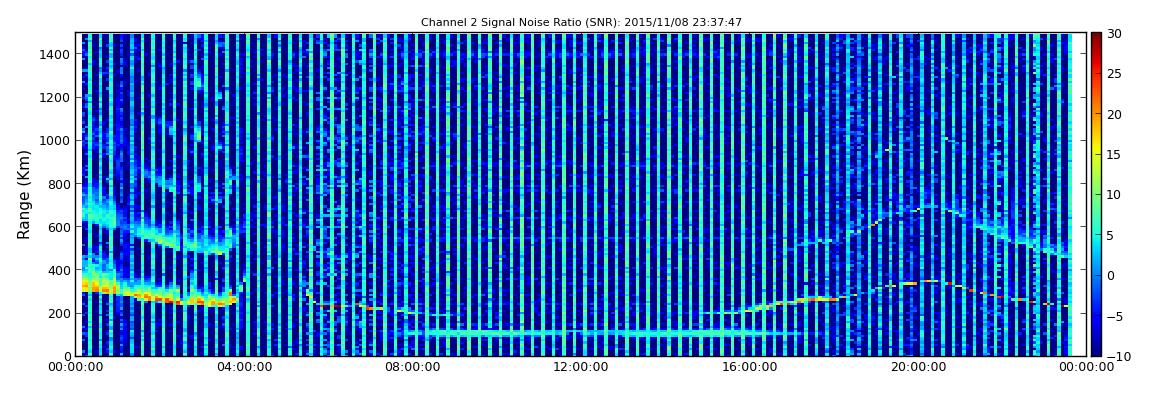The width and height of the screenshot is (1150, 407).
Task: Click the colorbar value 30
Action: [x=1115, y=34]
